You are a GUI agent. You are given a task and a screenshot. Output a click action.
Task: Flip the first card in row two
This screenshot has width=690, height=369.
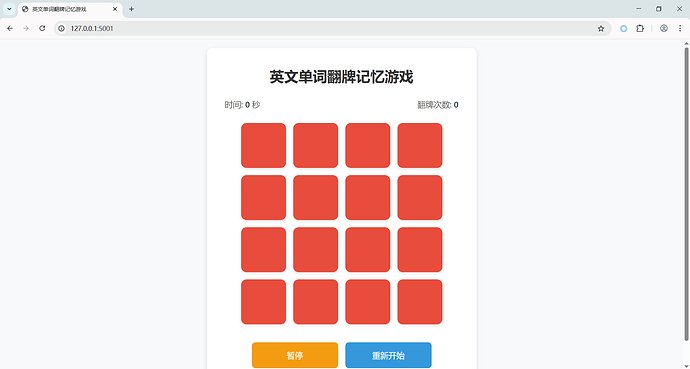263,197
